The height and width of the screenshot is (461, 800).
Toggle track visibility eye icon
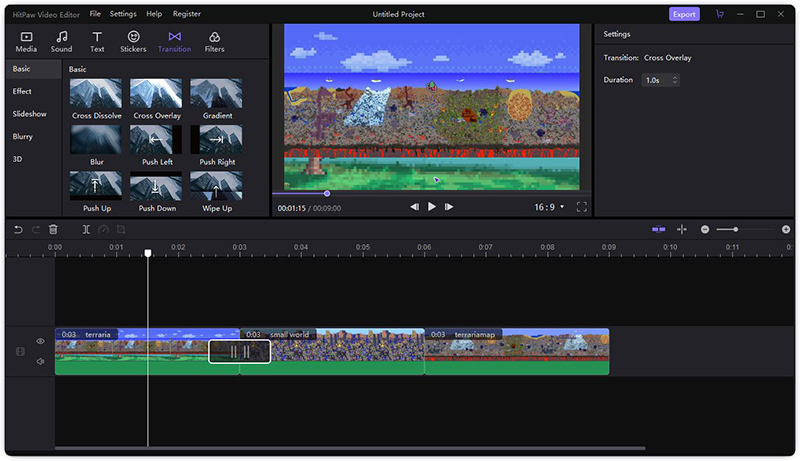[x=40, y=341]
